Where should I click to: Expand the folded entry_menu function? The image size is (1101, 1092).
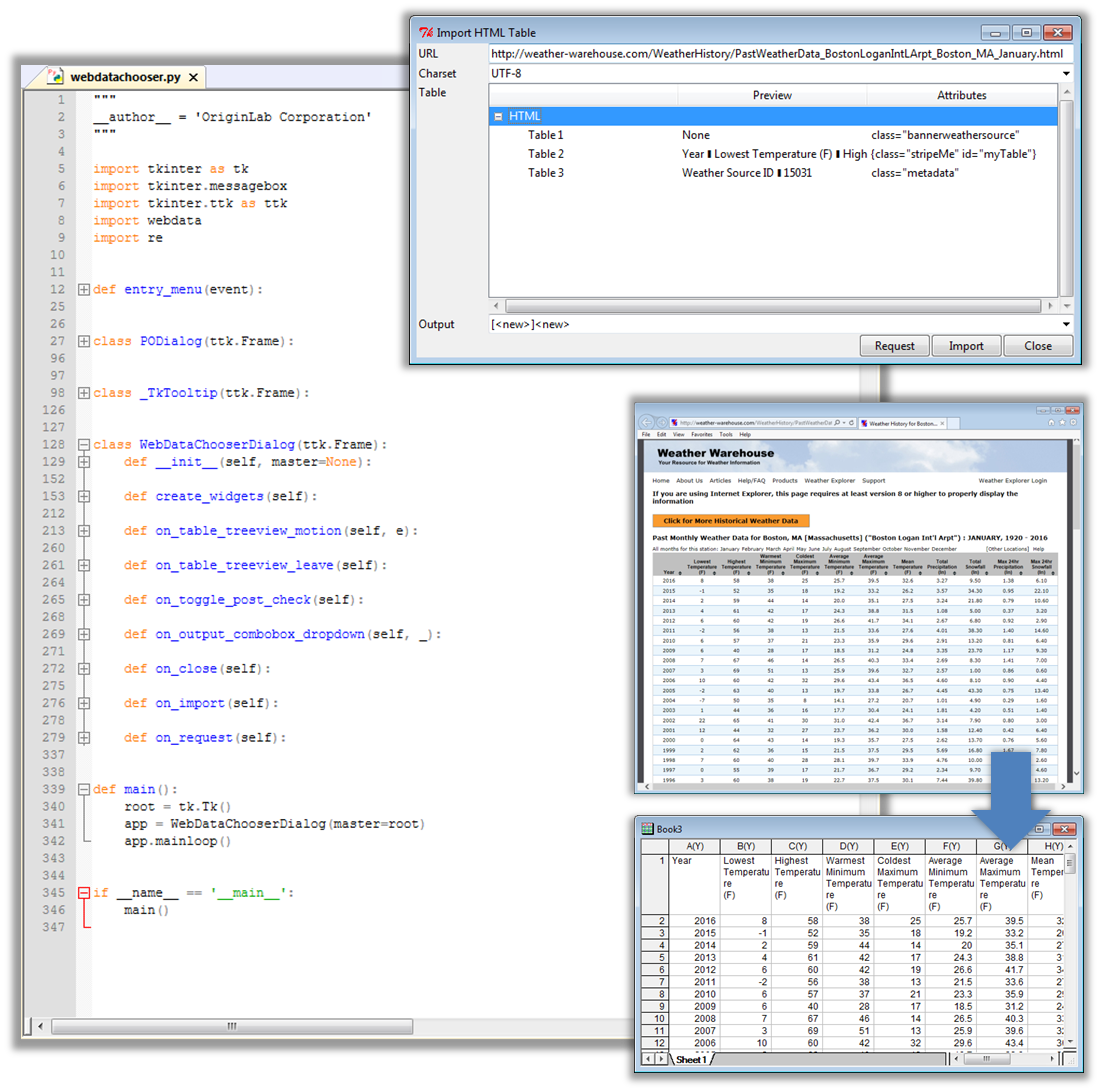tap(83, 290)
